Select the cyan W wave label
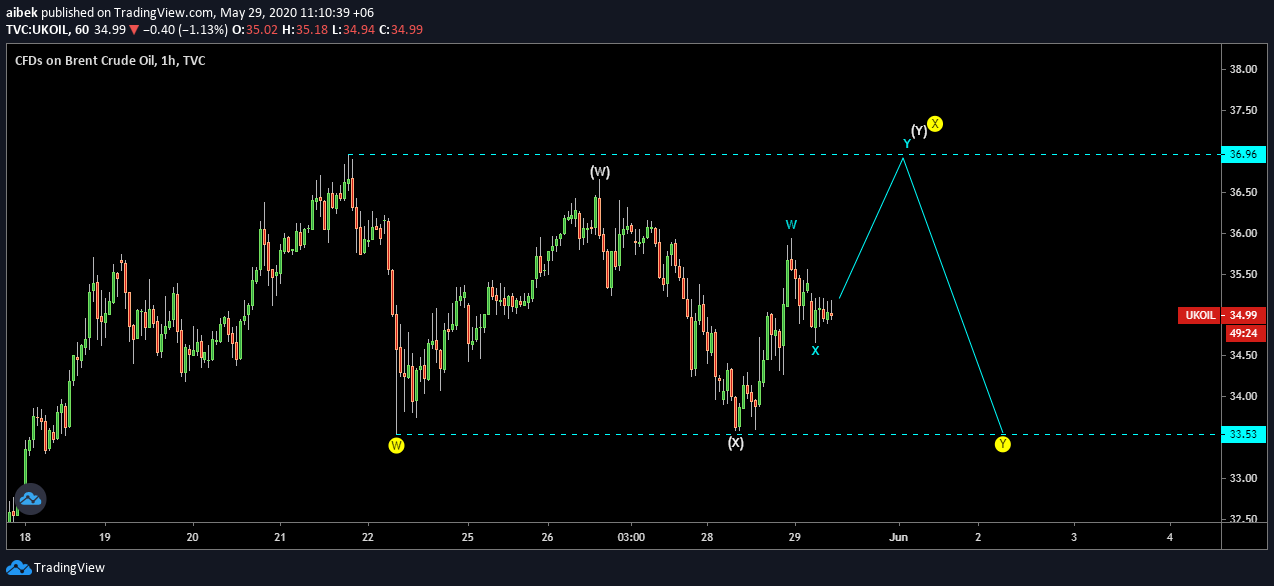Screen dimensions: 1274x586 click(791, 224)
